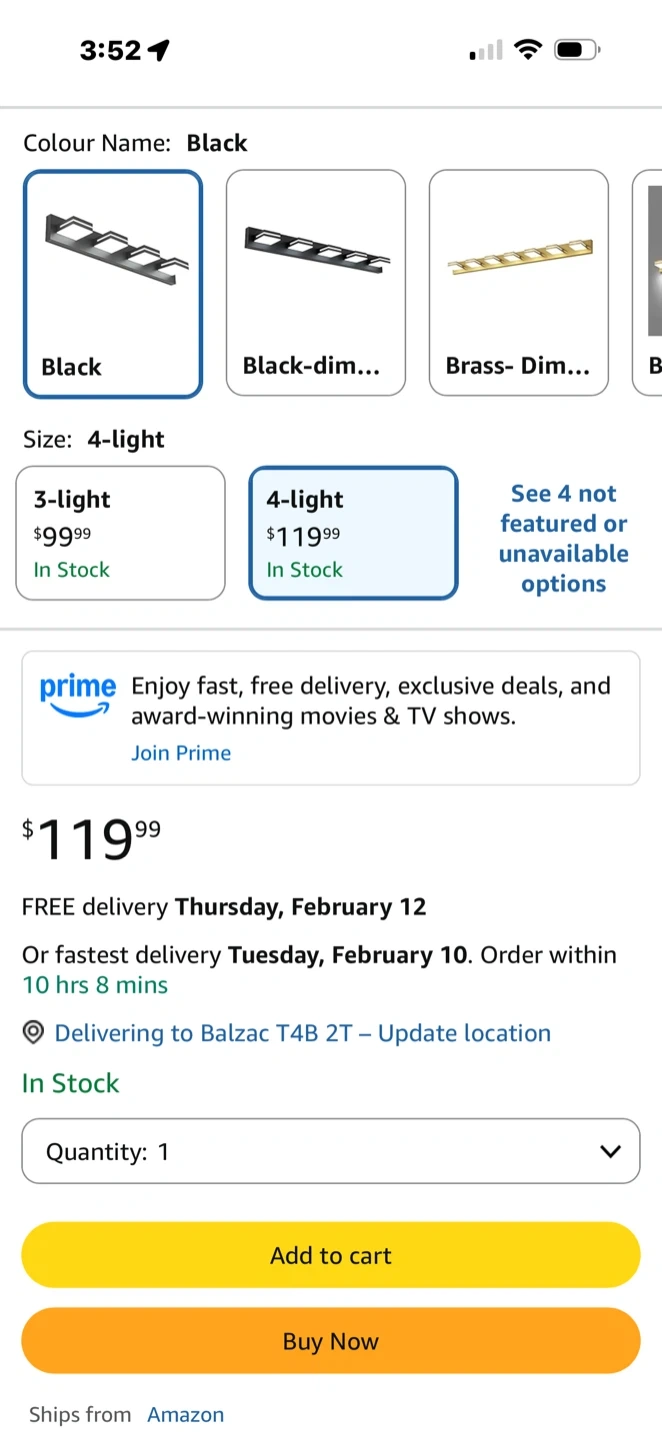This screenshot has height=1440, width=662.
Task: Tap the cellular signal bars icon
Action: pyautogui.click(x=486, y=50)
